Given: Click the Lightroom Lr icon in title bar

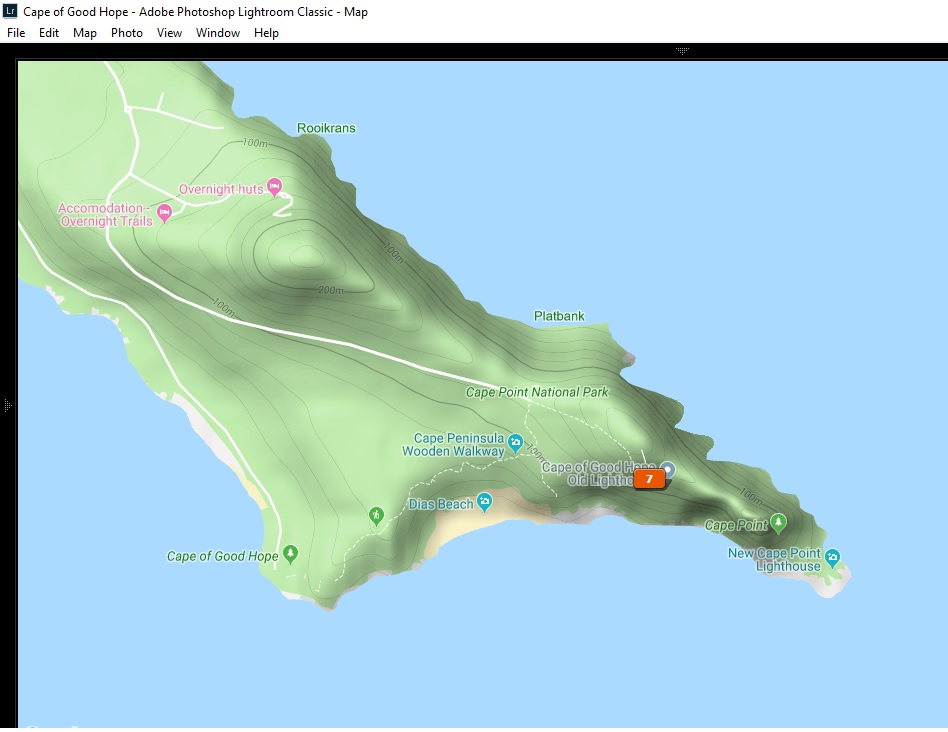Looking at the screenshot, I should 10,10.
